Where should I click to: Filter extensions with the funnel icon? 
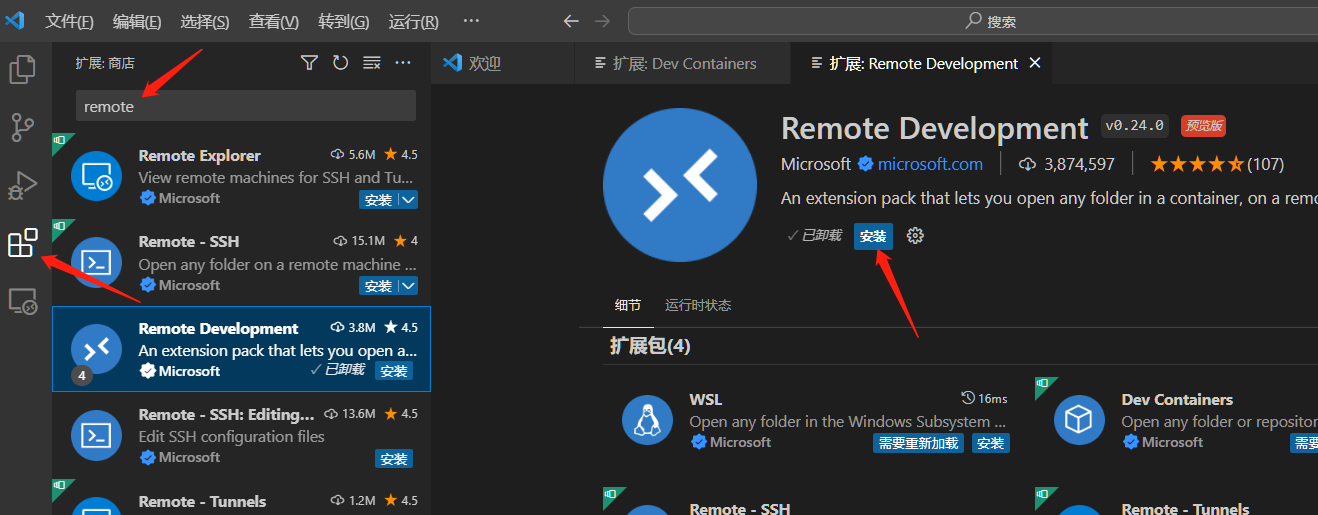310,63
